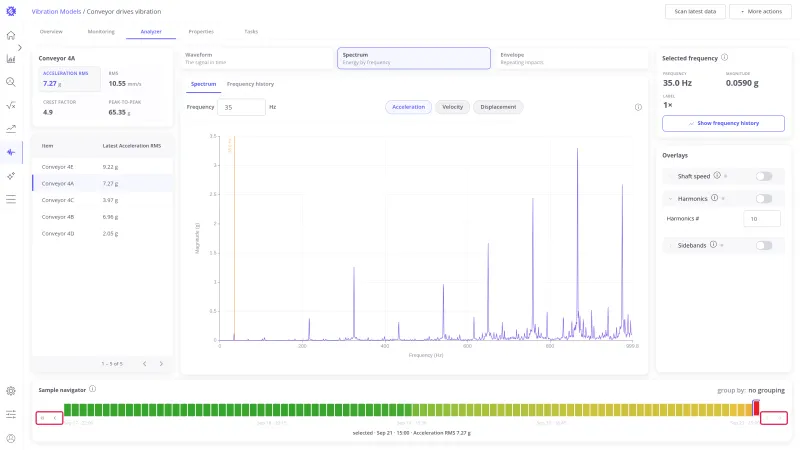Click the Harmonics info icon
The width and height of the screenshot is (800, 450).
tap(714, 198)
